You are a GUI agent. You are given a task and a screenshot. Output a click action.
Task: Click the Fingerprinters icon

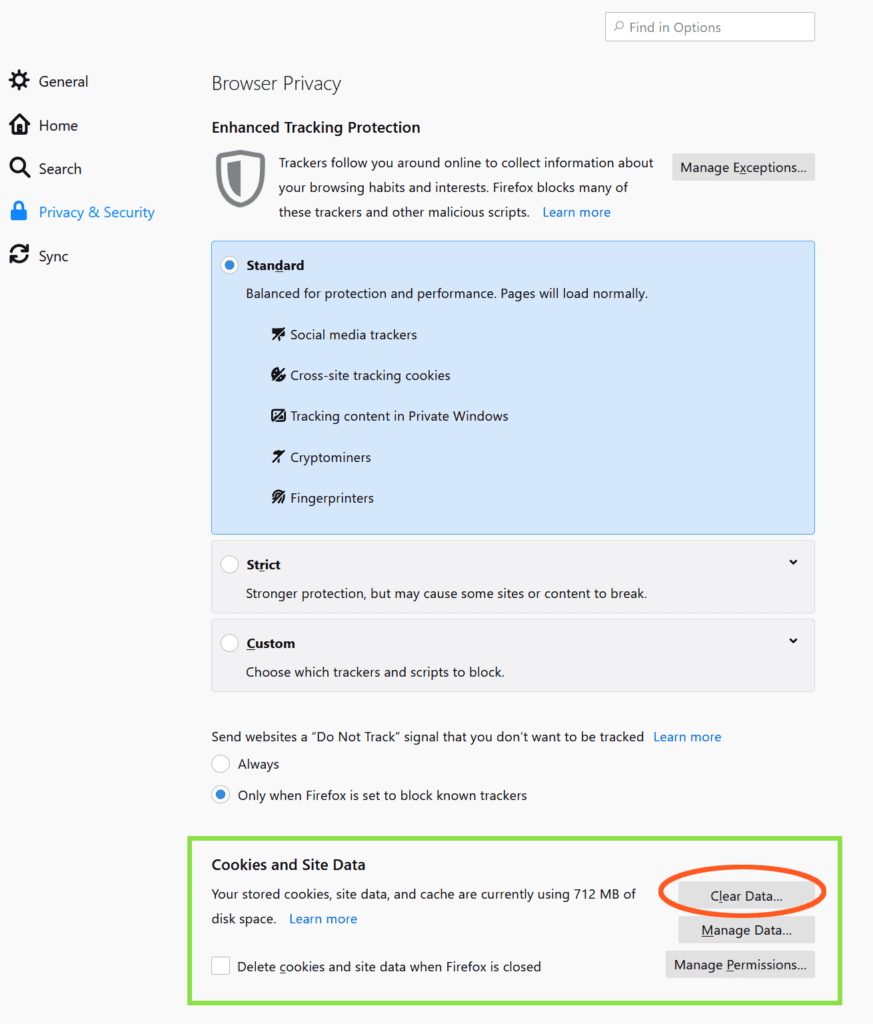pyautogui.click(x=278, y=498)
